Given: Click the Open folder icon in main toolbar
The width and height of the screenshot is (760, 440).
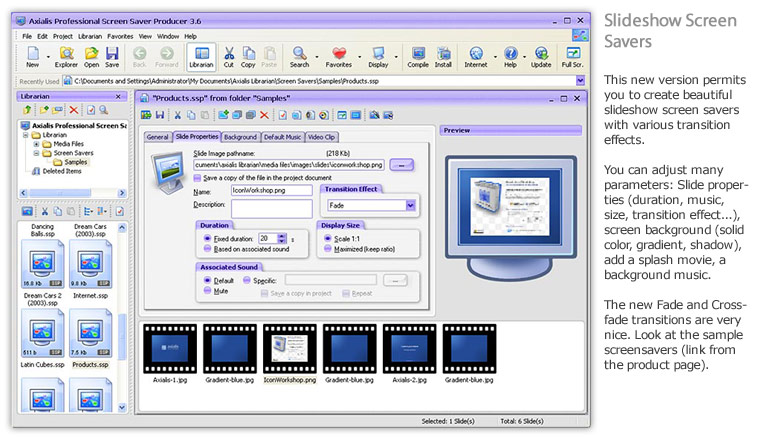Looking at the screenshot, I should [91, 57].
